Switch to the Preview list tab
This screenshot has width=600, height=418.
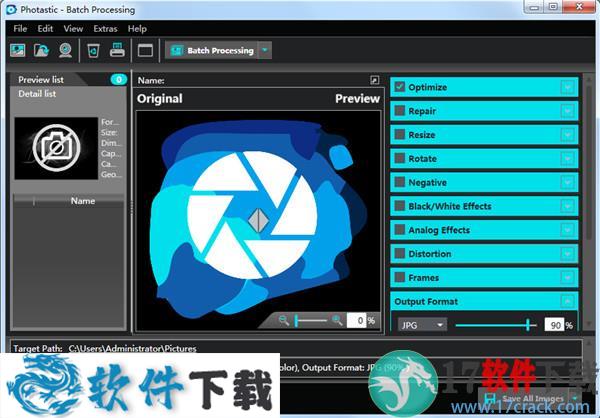41,80
